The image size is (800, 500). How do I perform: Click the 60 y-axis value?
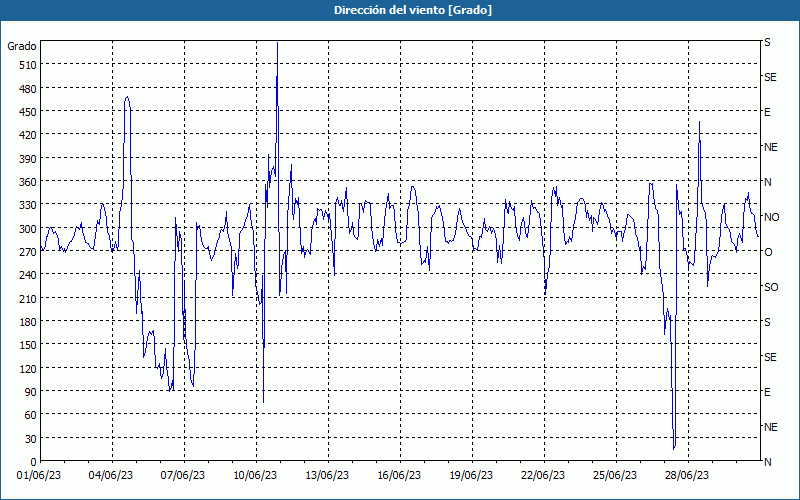(x=31, y=415)
